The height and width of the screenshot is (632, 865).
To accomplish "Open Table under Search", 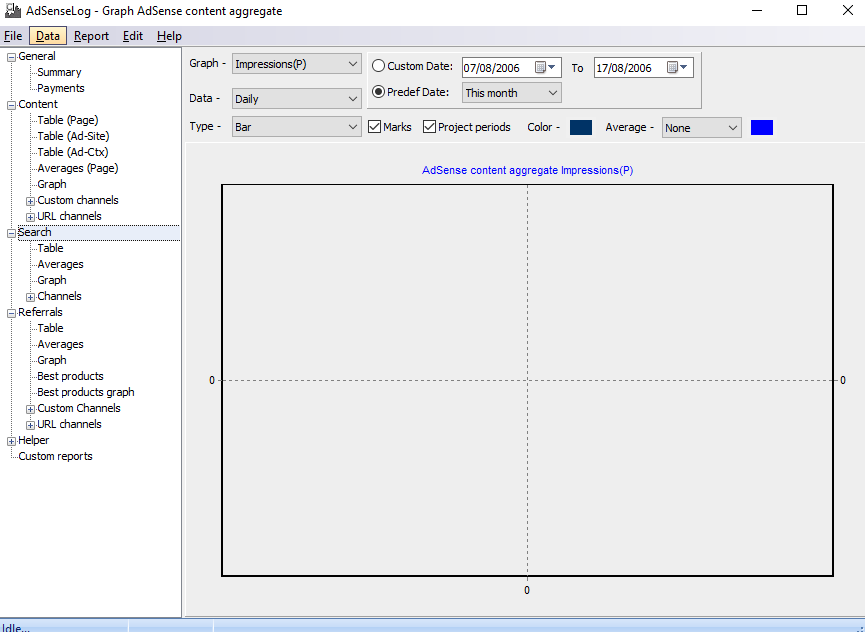I will point(50,248).
